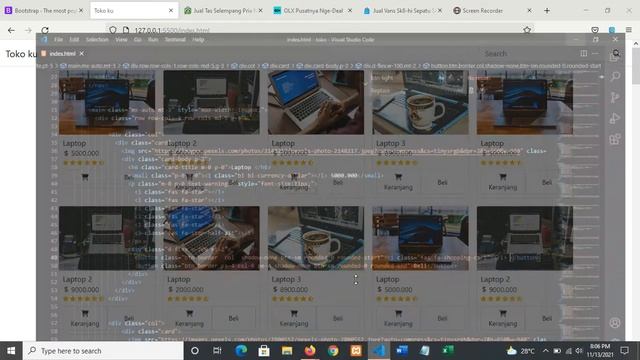The height and width of the screenshot is (360, 640).
Task: Click Beli on bottom-row Laptop 3 card
Action: (x=338, y=318)
